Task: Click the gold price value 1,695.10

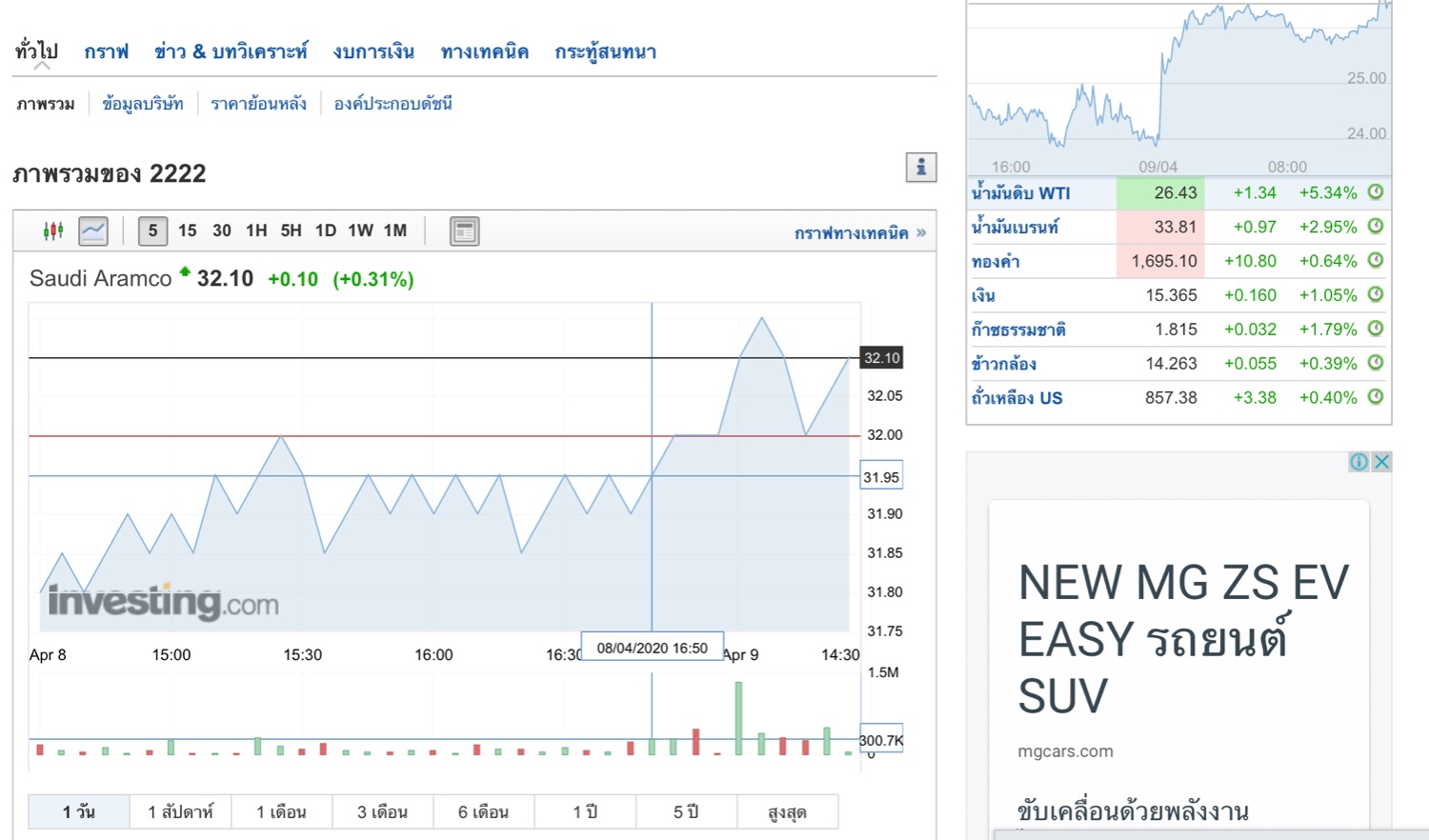Action: tap(1164, 261)
